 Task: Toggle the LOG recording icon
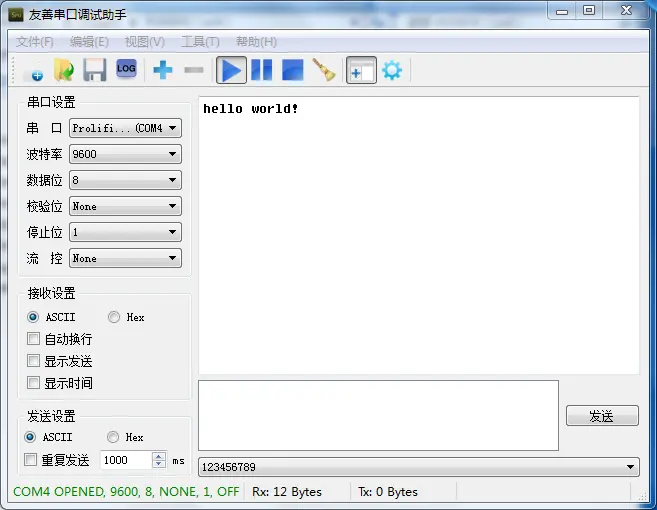pos(126,70)
